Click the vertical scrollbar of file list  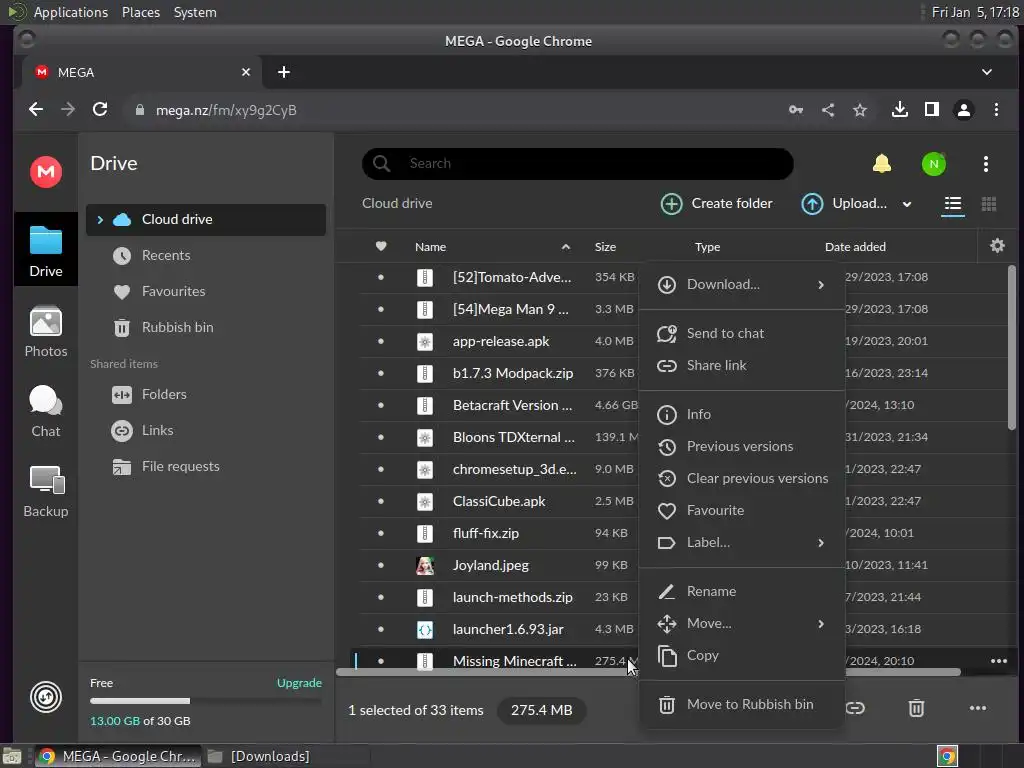(x=1012, y=347)
